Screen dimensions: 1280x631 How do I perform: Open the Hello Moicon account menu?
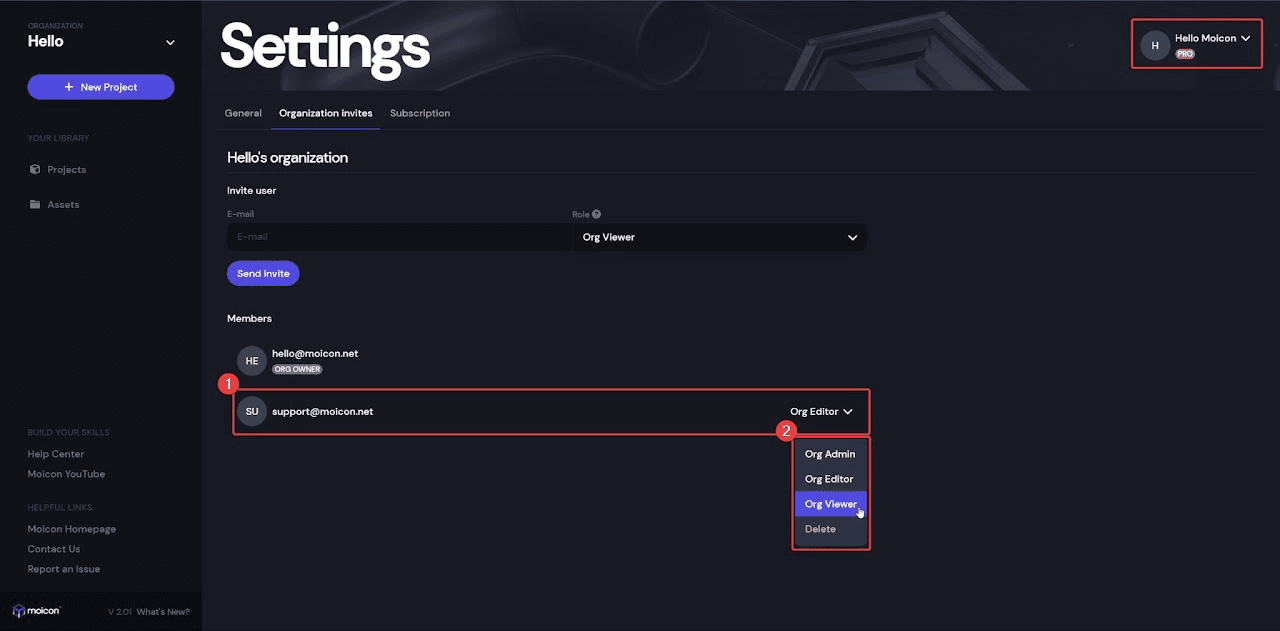[x=1212, y=39]
